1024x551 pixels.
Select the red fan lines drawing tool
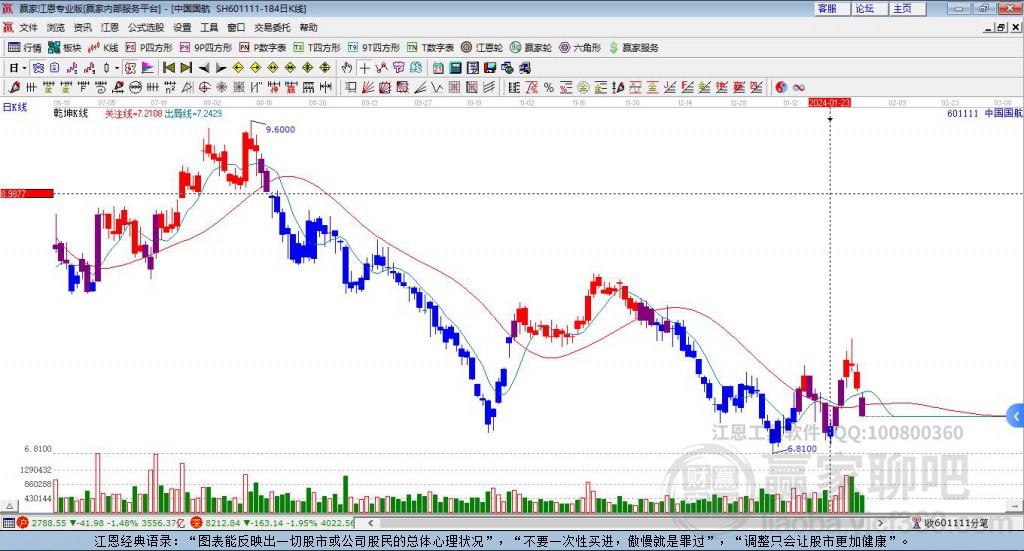pyautogui.click(x=368, y=87)
